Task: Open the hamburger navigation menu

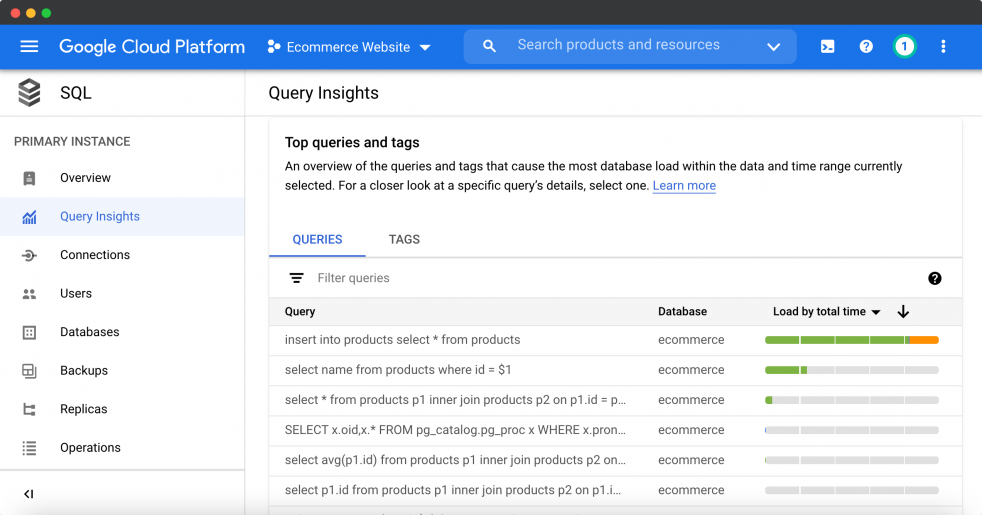Action: [29, 46]
